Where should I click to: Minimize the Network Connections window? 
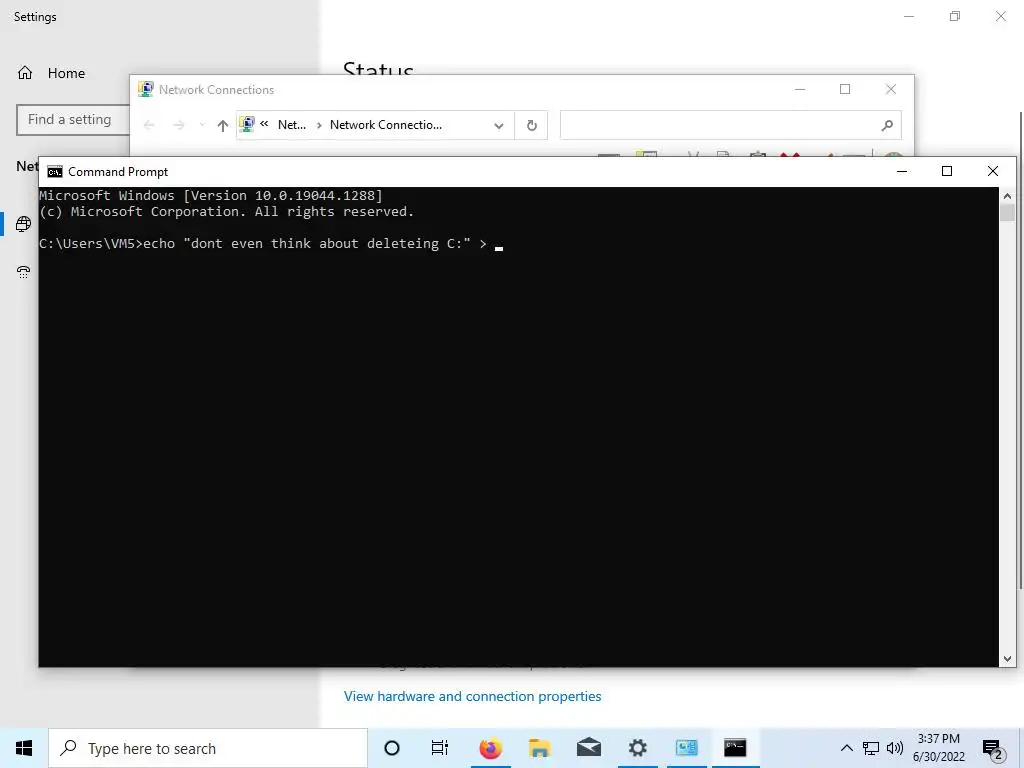(x=800, y=89)
